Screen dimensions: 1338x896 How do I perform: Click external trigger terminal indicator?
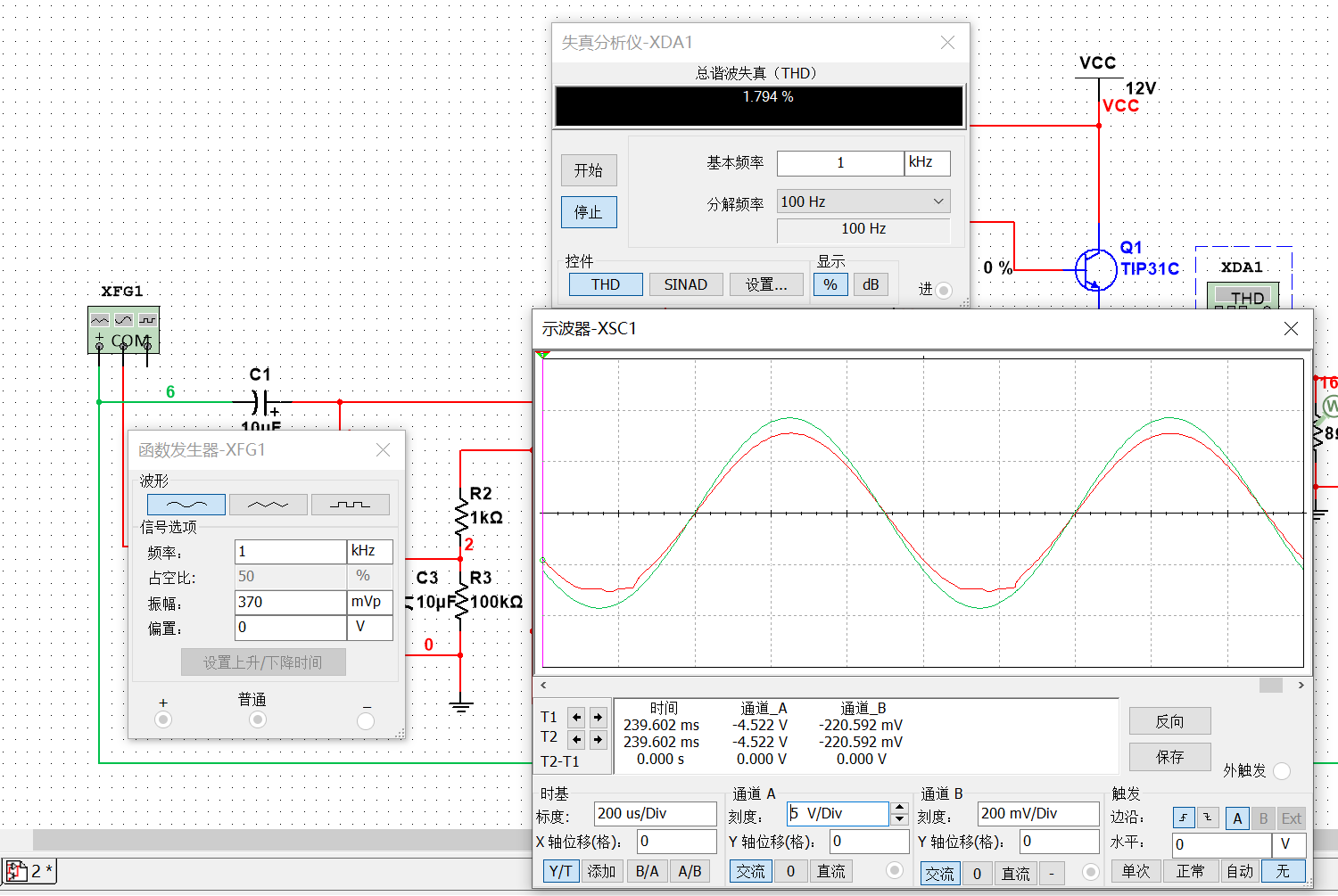coord(1282,771)
